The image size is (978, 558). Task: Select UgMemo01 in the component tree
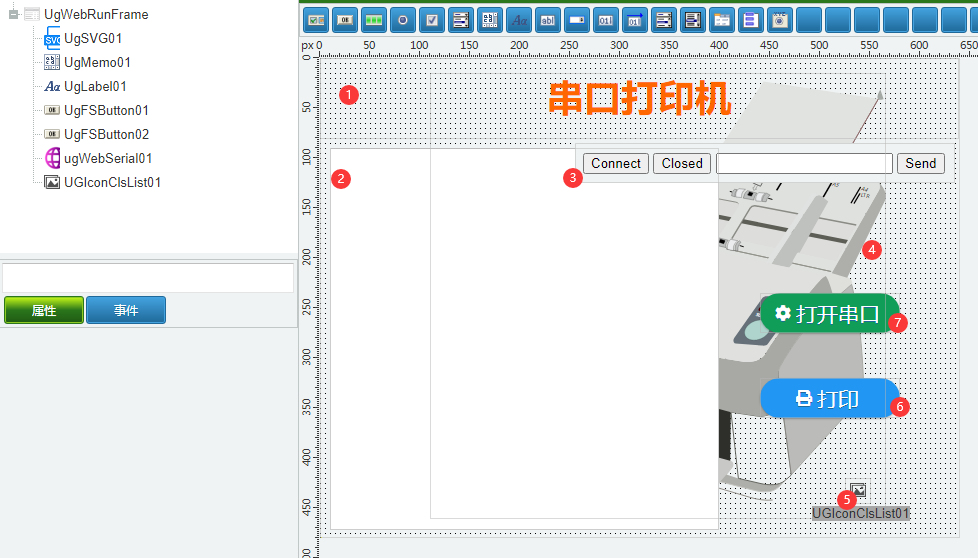click(x=97, y=62)
